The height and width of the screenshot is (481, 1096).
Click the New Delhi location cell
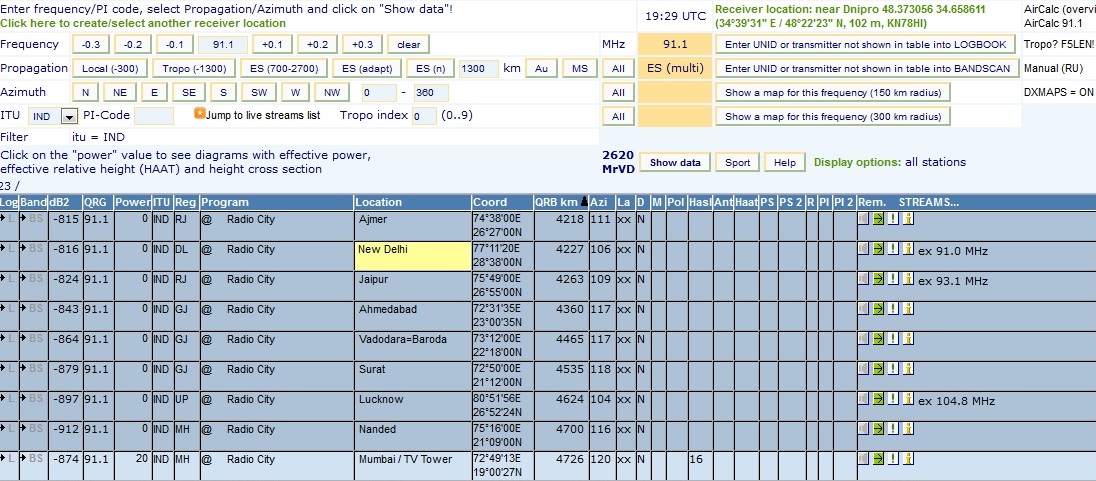pyautogui.click(x=412, y=256)
